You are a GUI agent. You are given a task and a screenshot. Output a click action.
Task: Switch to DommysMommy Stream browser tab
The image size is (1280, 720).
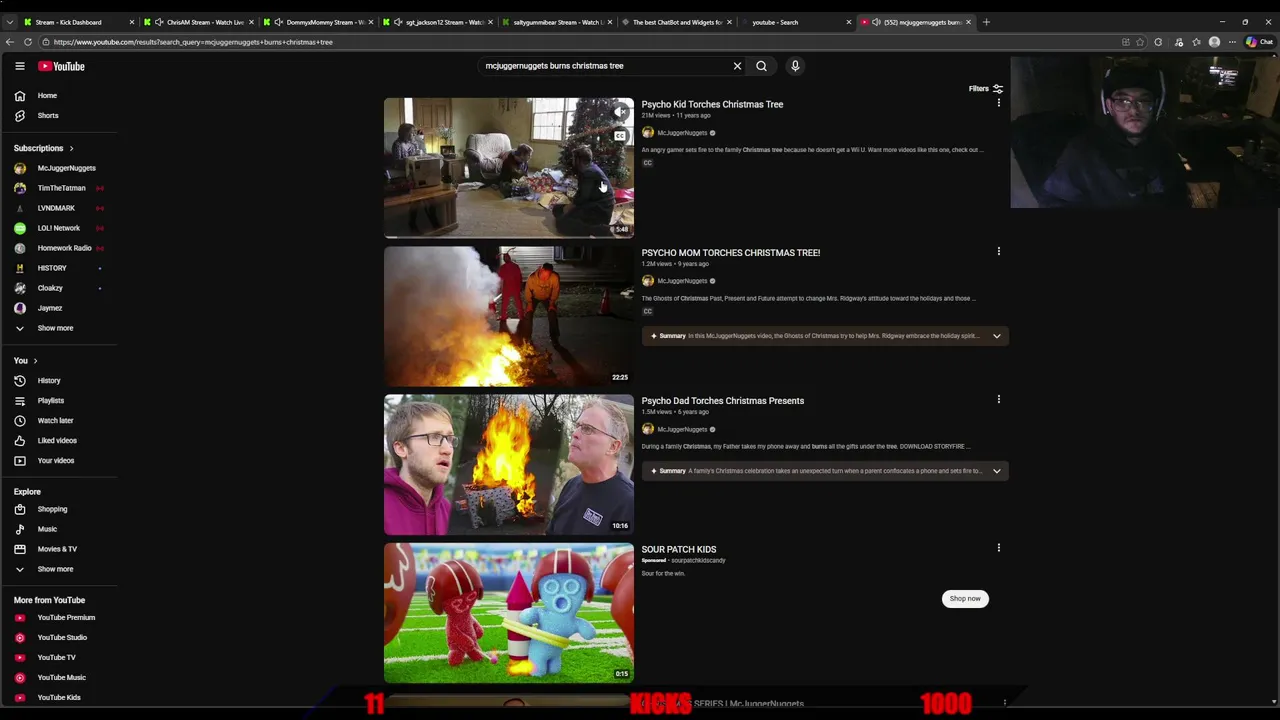click(x=319, y=22)
